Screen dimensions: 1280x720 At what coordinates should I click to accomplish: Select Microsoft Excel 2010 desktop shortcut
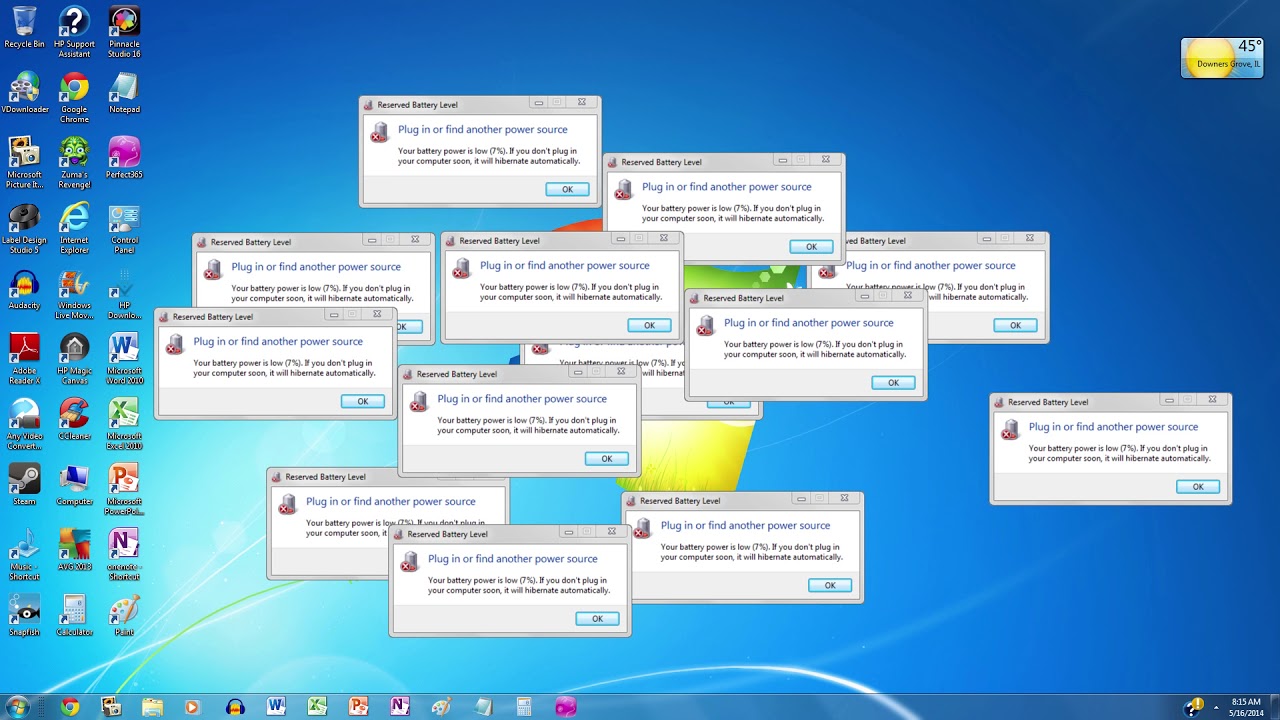click(124, 424)
